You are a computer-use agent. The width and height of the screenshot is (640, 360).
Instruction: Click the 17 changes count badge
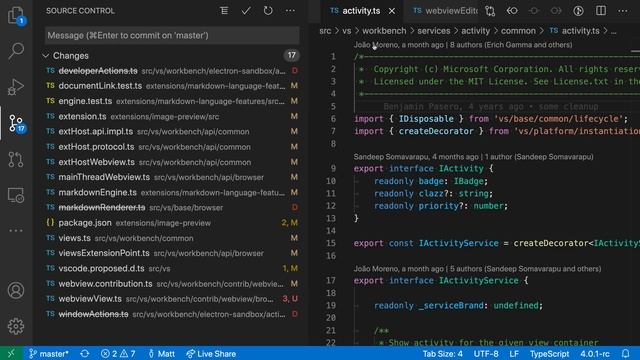click(x=291, y=55)
